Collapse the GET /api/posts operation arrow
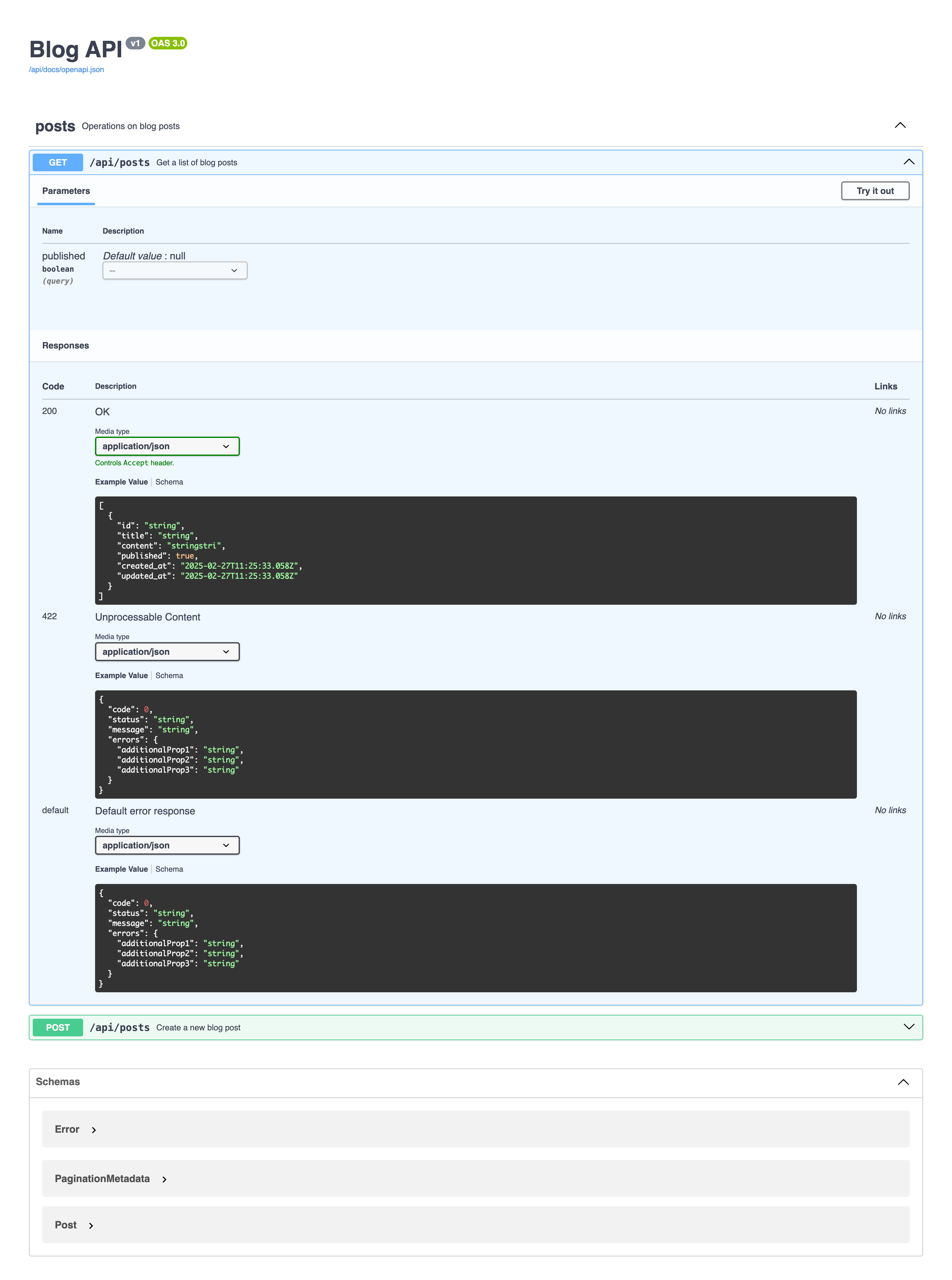The height and width of the screenshot is (1280, 952). tap(908, 162)
